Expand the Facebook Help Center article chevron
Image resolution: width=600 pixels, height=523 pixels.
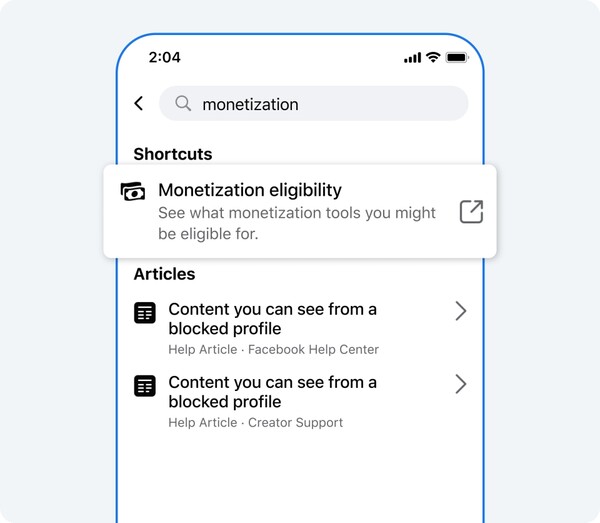[x=461, y=311]
